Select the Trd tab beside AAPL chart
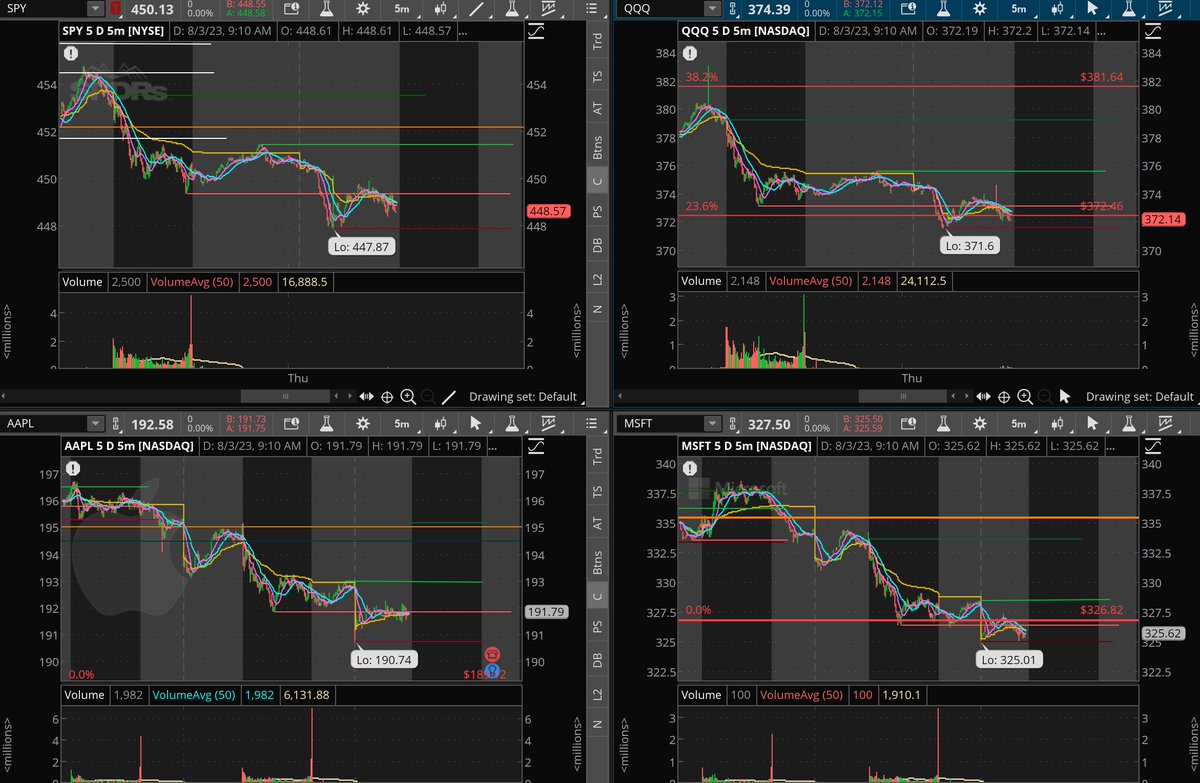 tap(597, 456)
